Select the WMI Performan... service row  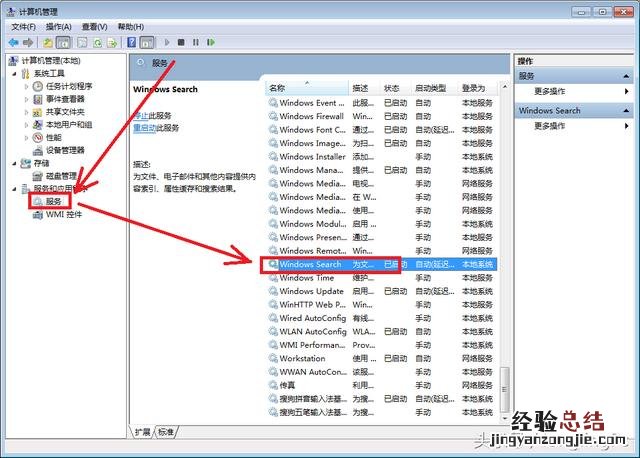[382, 345]
